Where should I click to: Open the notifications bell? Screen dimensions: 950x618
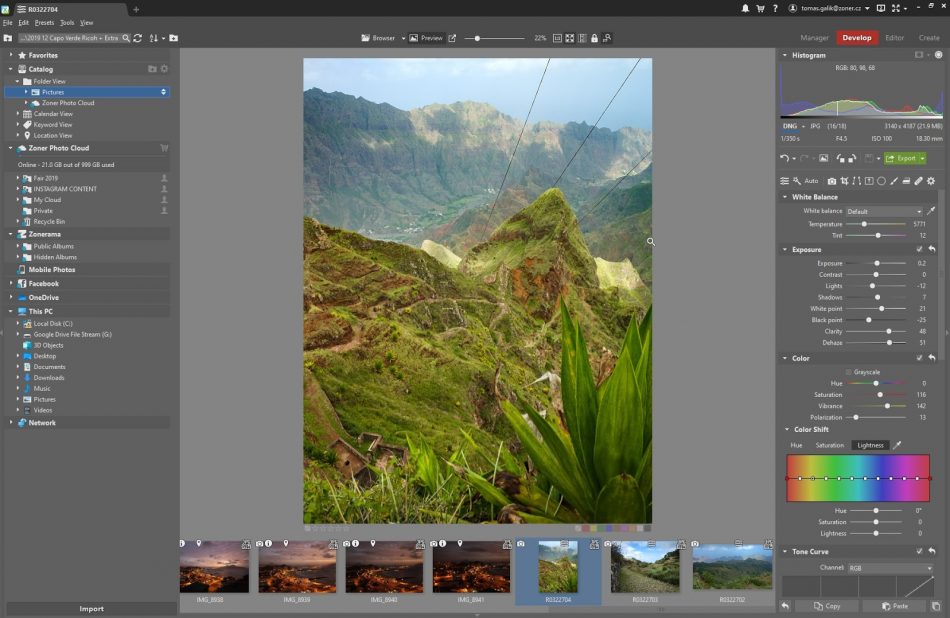(745, 8)
